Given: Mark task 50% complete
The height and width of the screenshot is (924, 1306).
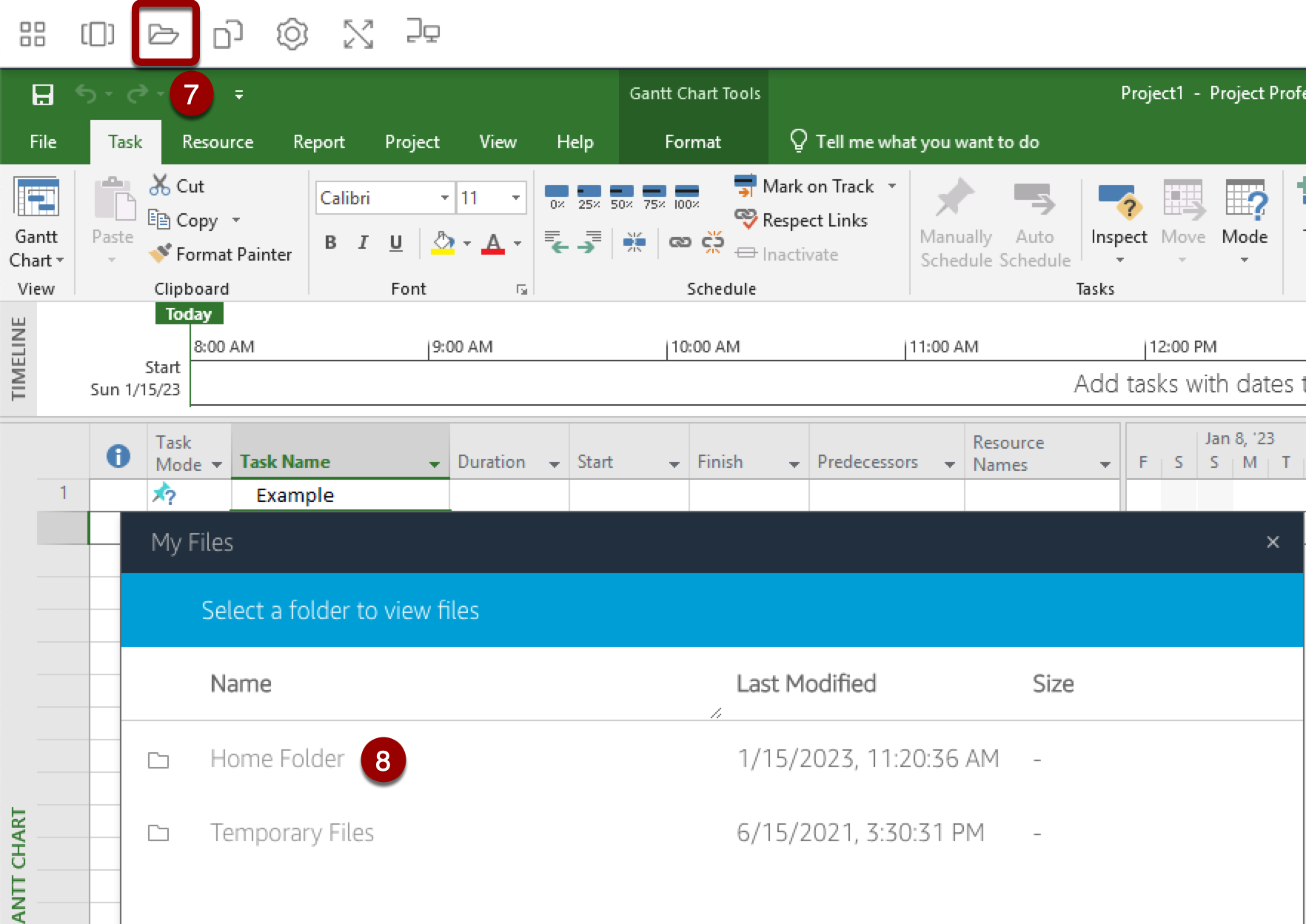Looking at the screenshot, I should [x=622, y=197].
